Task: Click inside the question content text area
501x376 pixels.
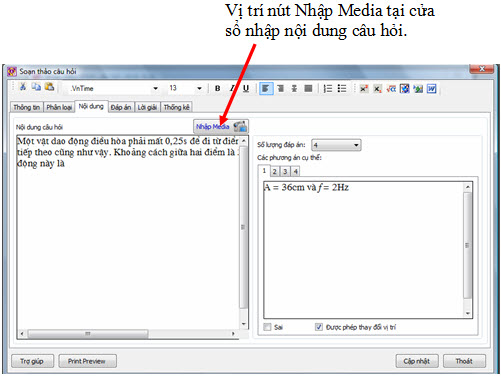Action: 128,232
